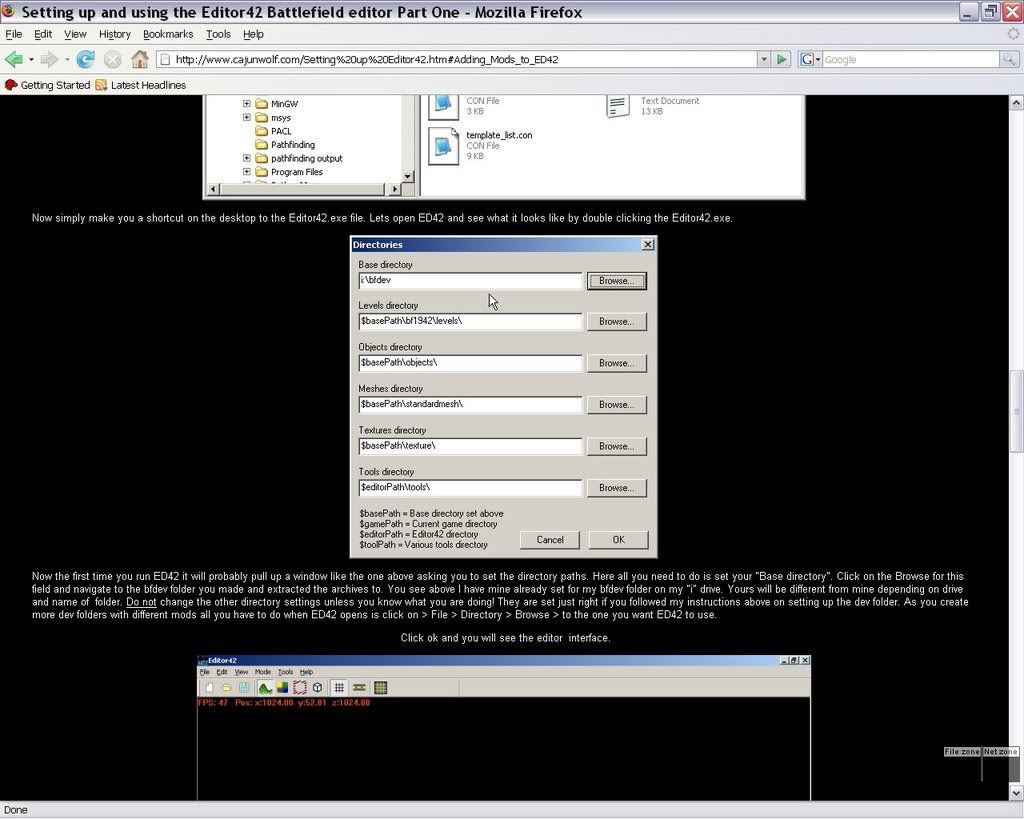Click the page scrollbar down arrow
Image resolution: width=1024 pixels, height=819 pixels.
click(1016, 793)
